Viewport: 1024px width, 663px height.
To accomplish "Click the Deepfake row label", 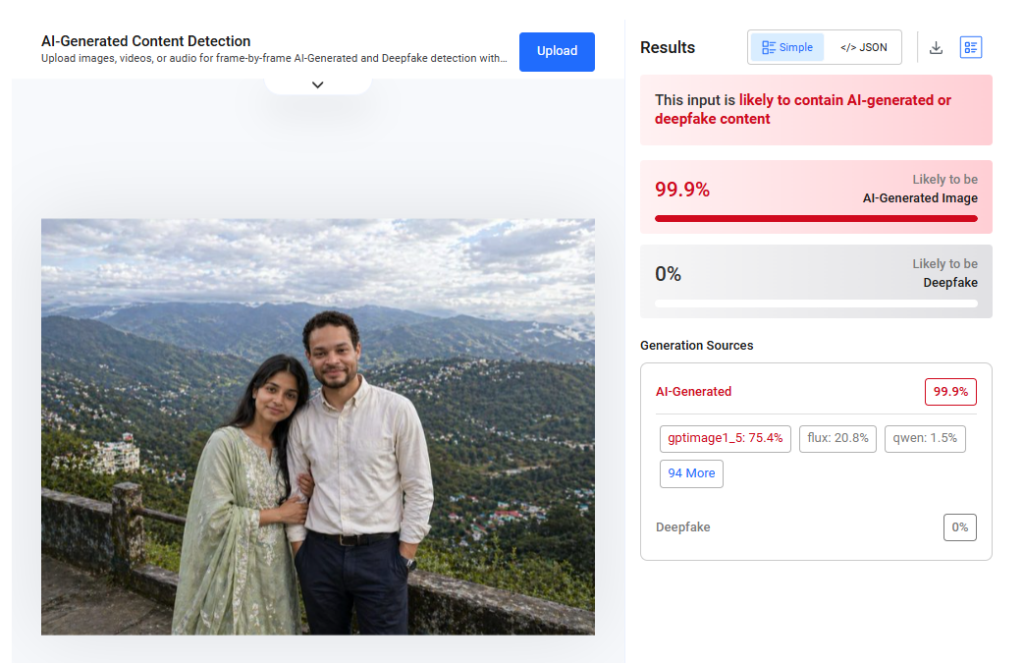I will tap(683, 527).
